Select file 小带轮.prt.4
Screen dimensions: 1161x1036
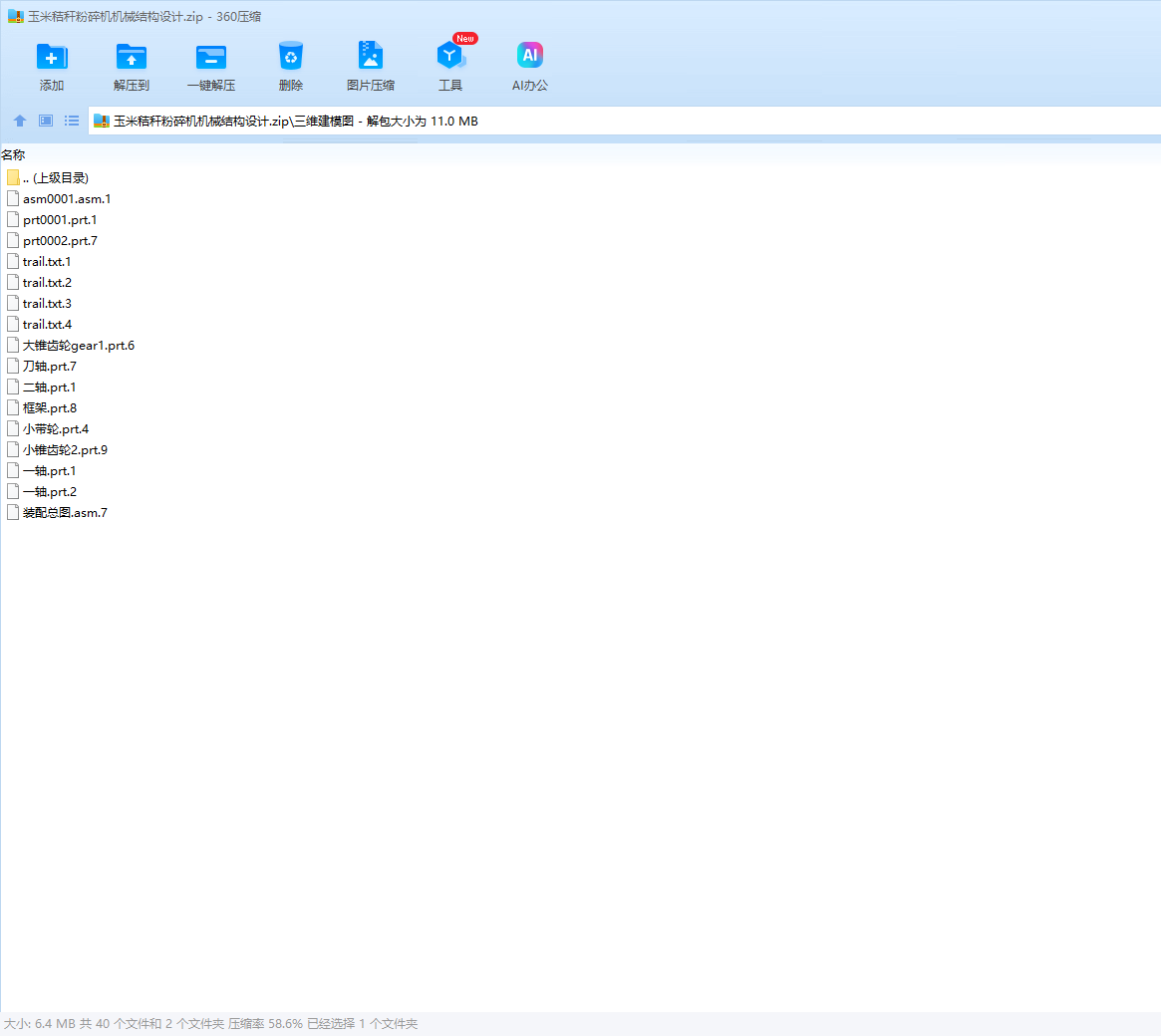tap(56, 428)
